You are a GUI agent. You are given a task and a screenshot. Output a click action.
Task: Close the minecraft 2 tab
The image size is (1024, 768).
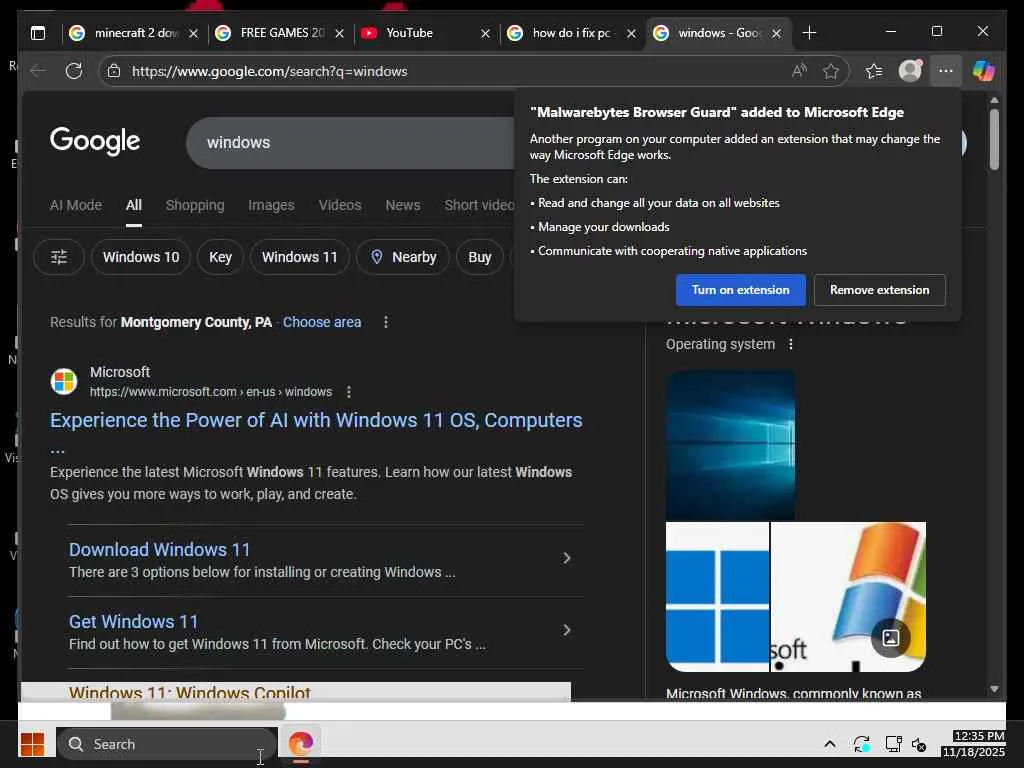[x=193, y=33]
